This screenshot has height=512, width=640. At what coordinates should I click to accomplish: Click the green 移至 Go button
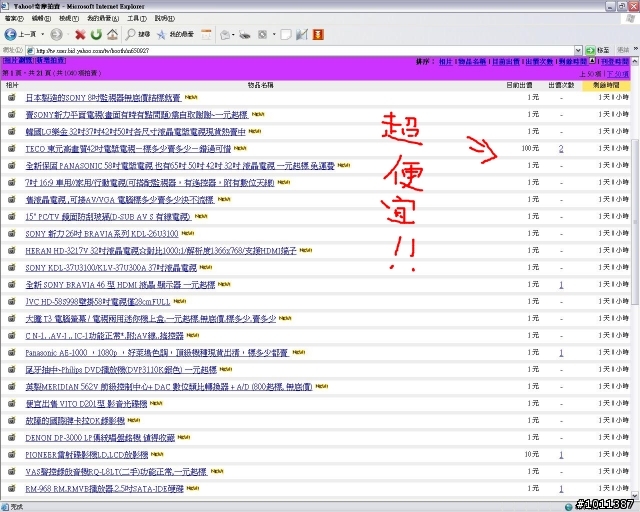tap(598, 50)
